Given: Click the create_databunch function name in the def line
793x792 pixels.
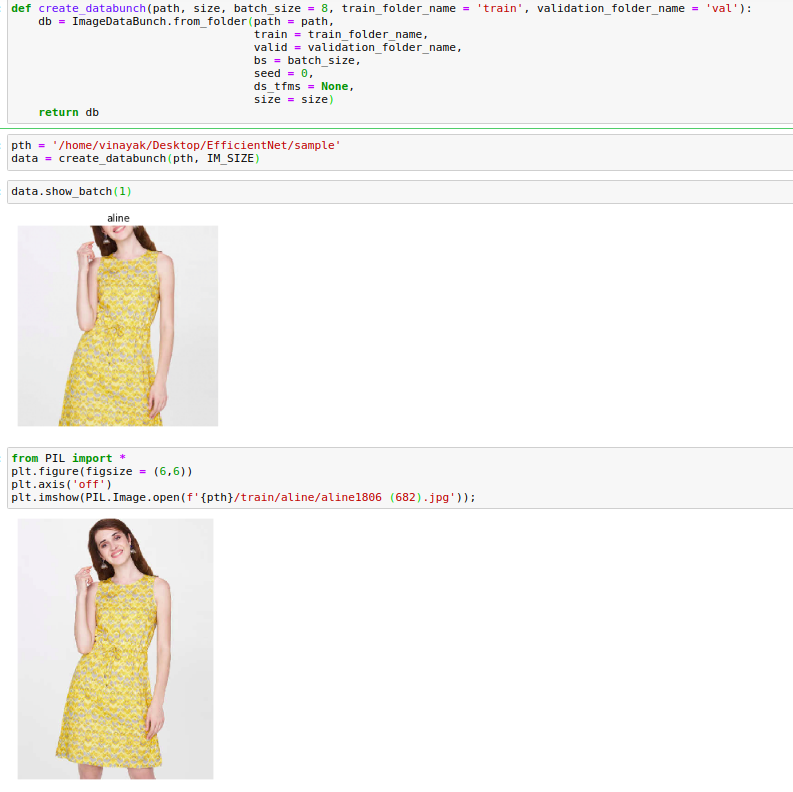Looking at the screenshot, I should tap(91, 8).
